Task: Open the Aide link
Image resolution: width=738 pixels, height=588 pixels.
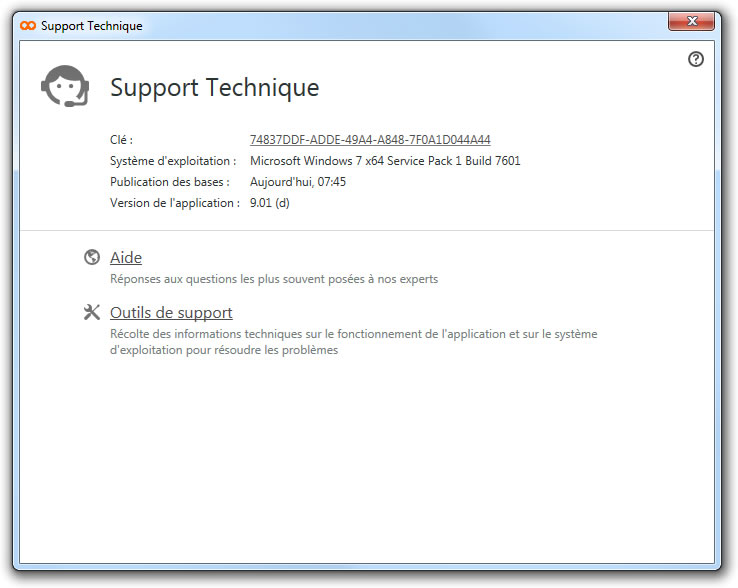Action: (126, 258)
